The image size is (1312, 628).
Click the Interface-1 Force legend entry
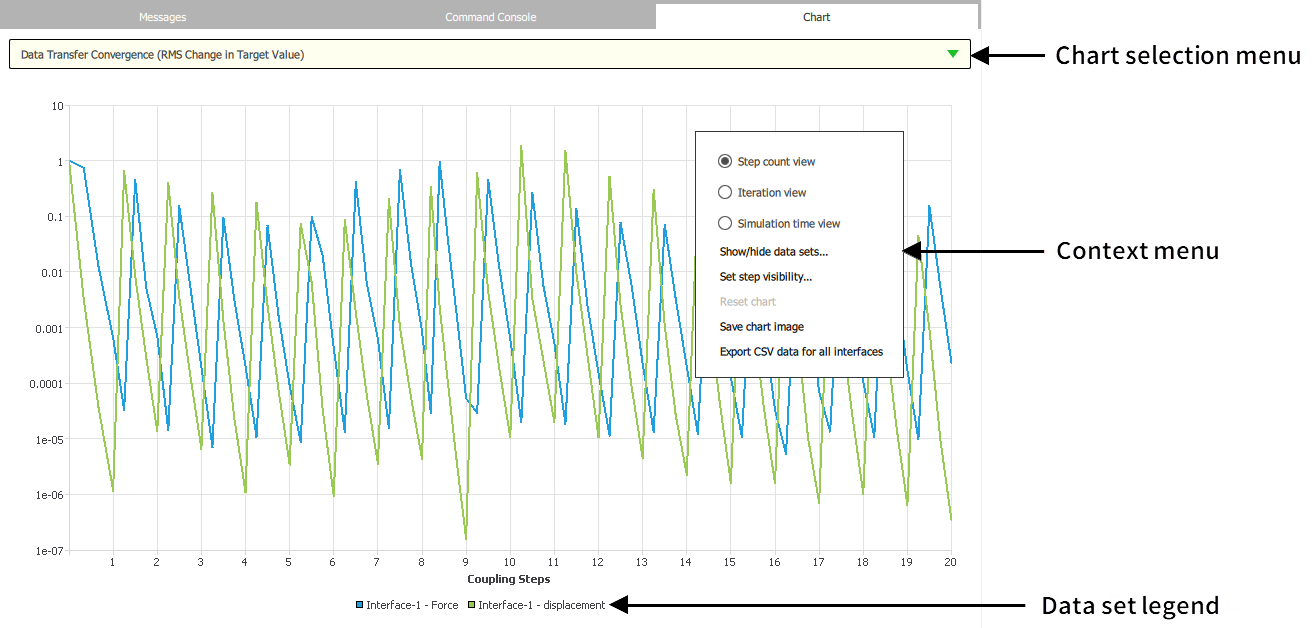[x=410, y=604]
